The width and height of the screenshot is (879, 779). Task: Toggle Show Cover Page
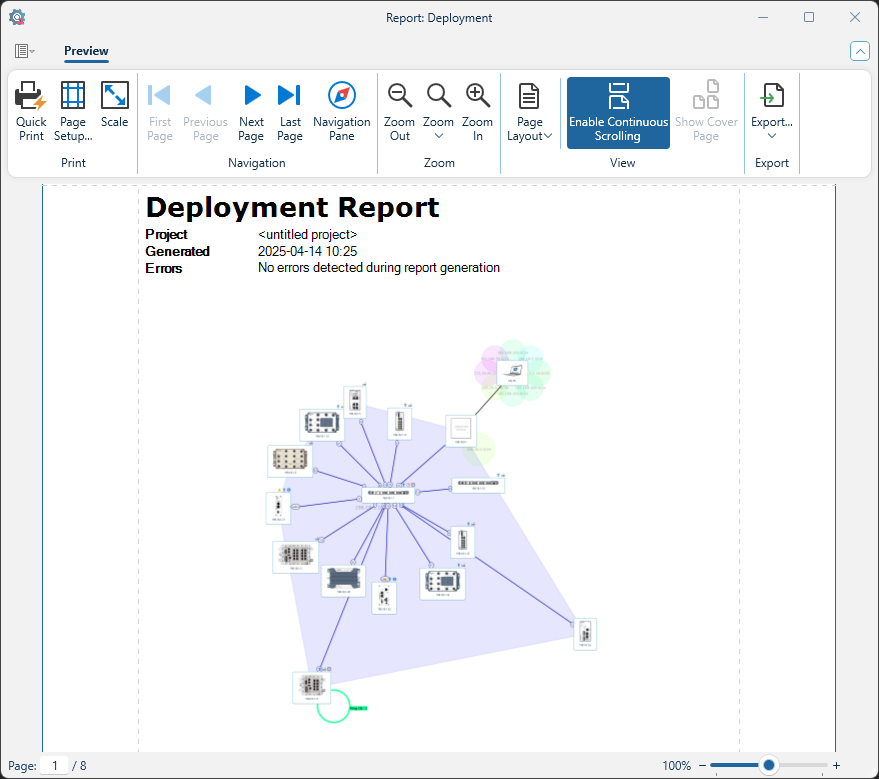tap(706, 110)
